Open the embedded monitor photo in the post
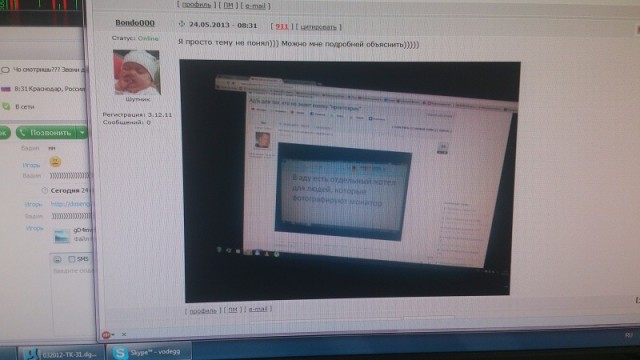 tap(349, 180)
